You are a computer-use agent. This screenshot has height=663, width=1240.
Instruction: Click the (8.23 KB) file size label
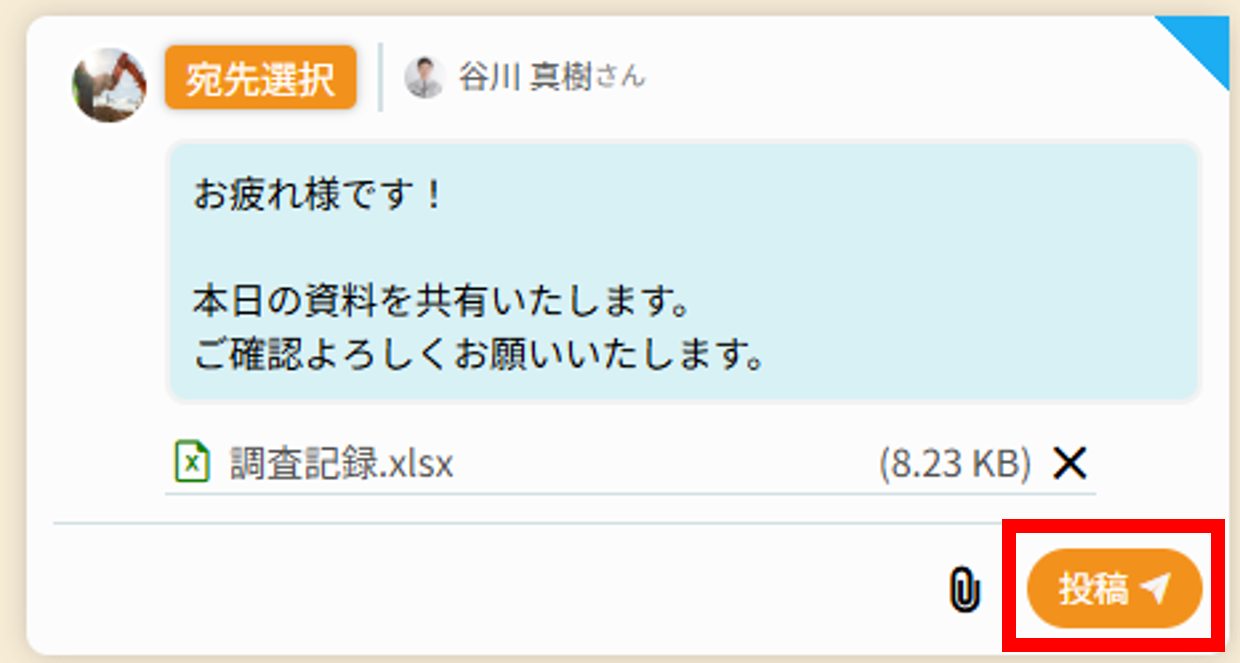click(x=955, y=463)
